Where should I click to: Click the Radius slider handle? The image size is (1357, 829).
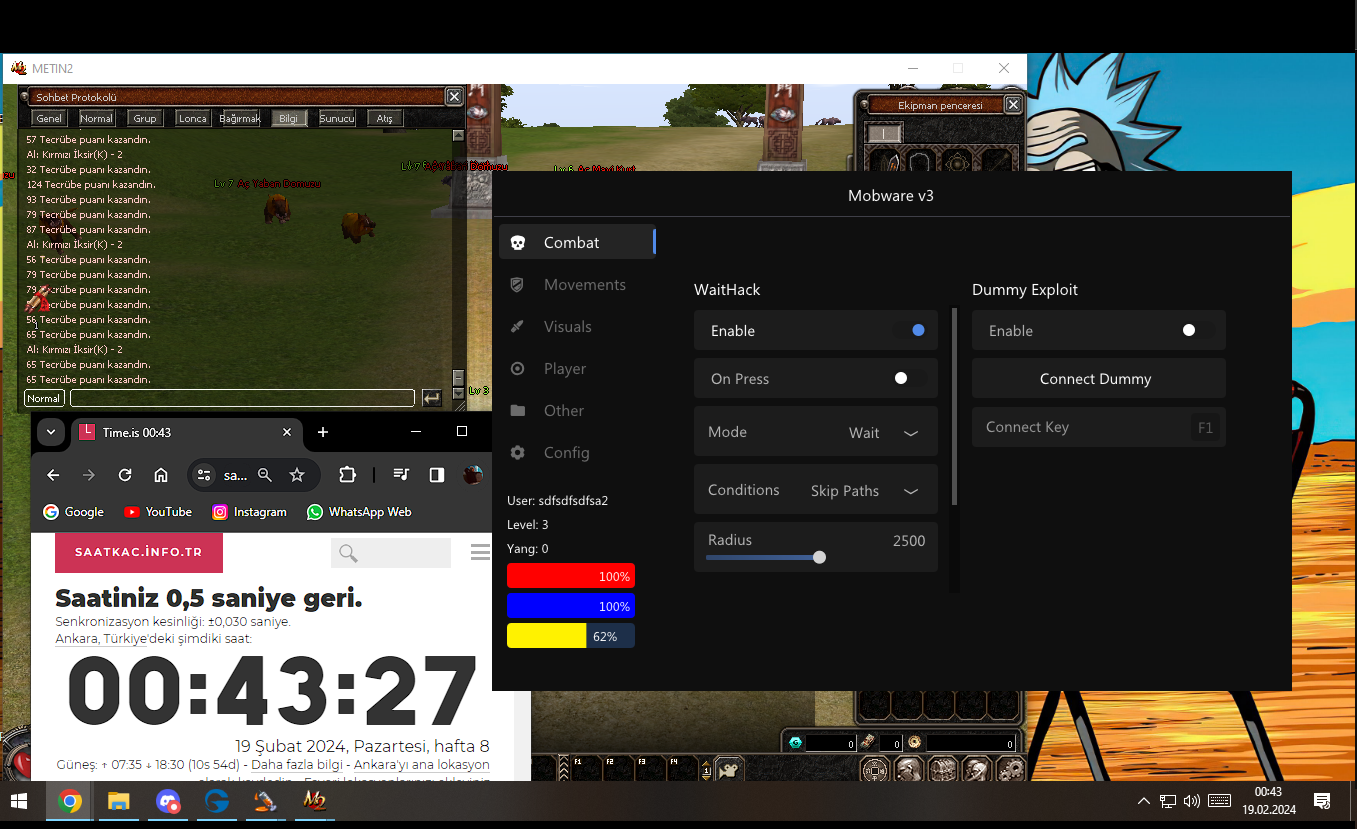[820, 558]
